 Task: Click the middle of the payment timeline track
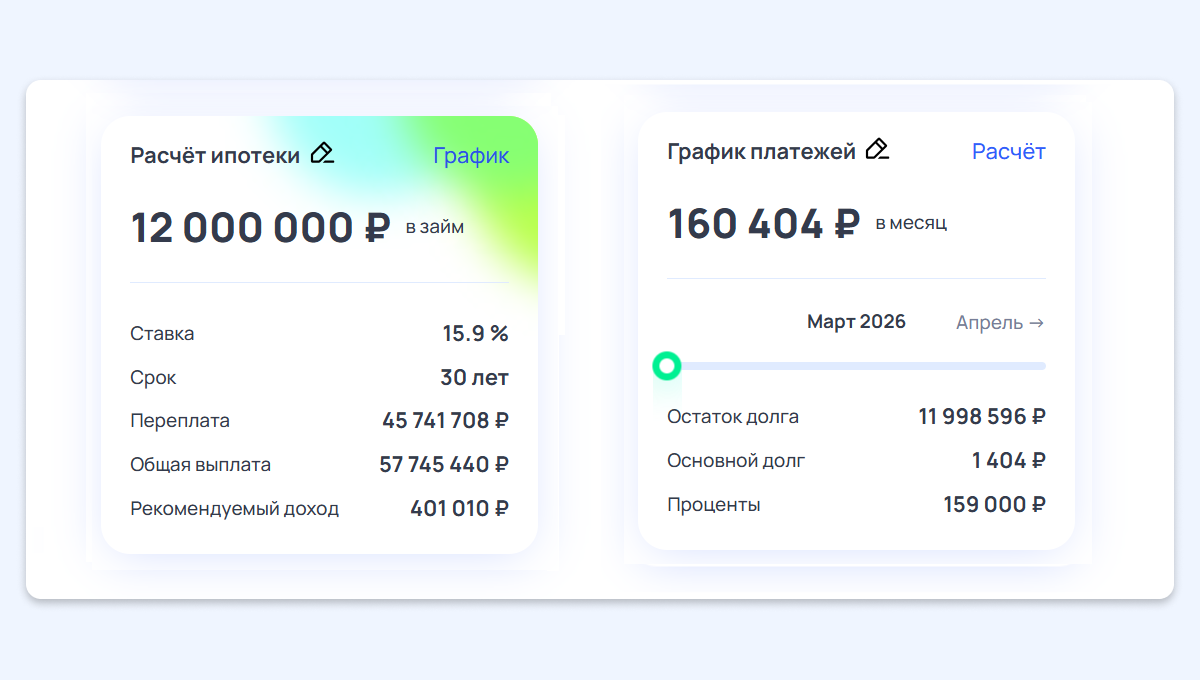pyautogui.click(x=856, y=366)
